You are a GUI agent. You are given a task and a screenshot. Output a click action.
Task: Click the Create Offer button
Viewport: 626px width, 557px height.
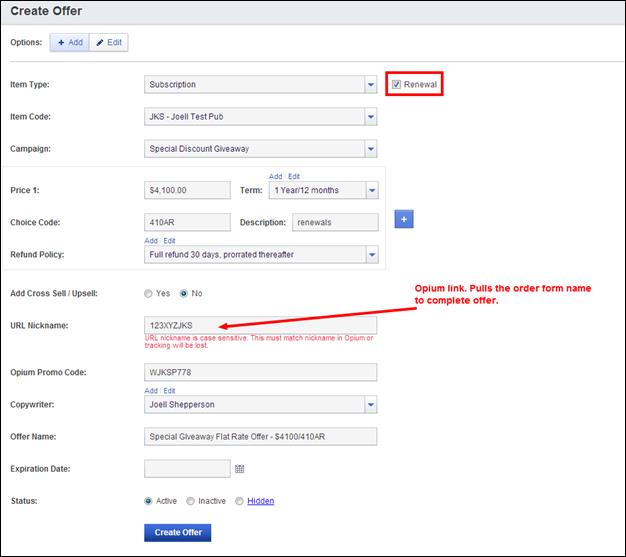[178, 533]
